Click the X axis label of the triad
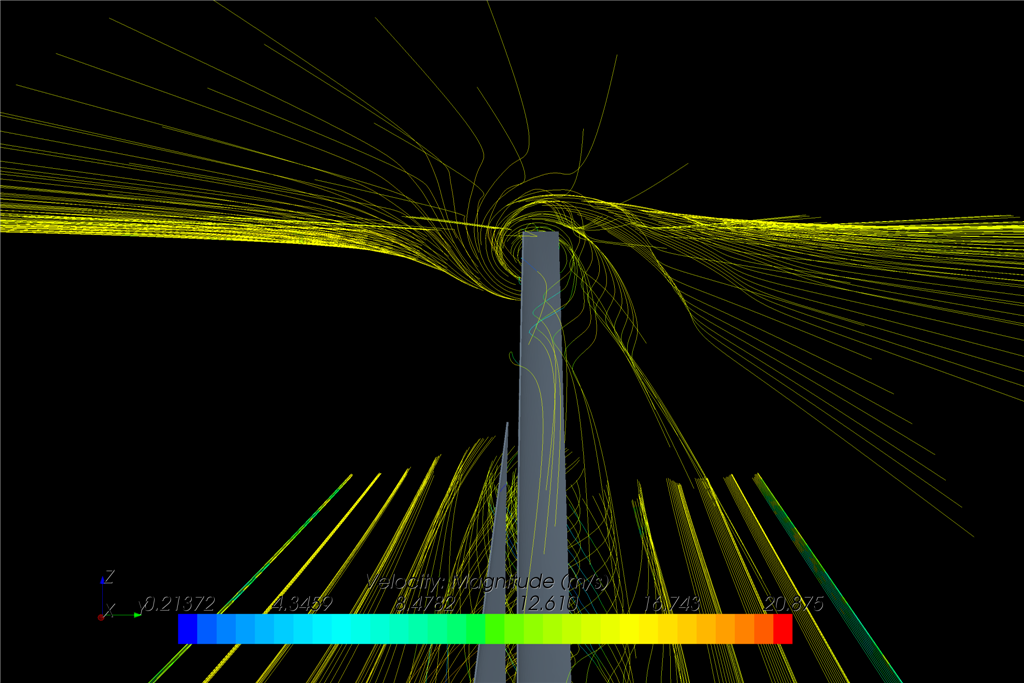 tap(109, 609)
